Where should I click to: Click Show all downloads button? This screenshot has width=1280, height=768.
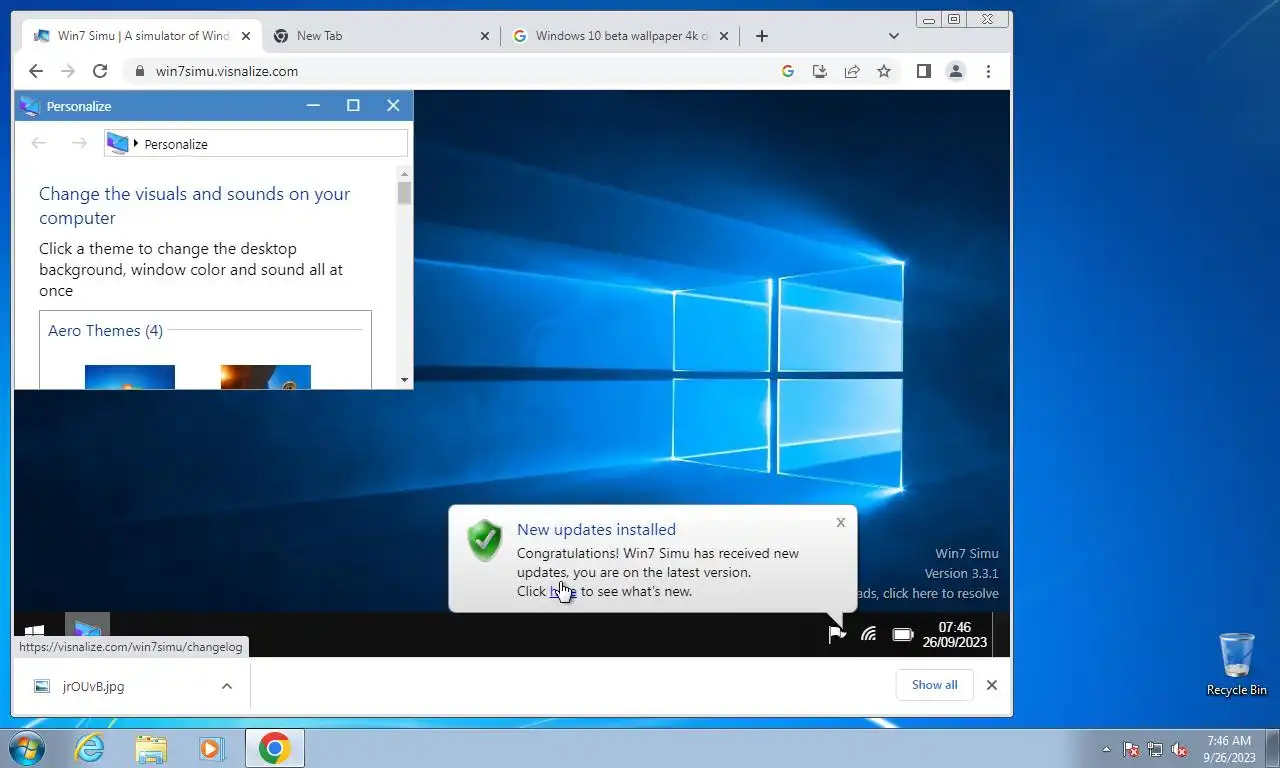click(x=935, y=685)
